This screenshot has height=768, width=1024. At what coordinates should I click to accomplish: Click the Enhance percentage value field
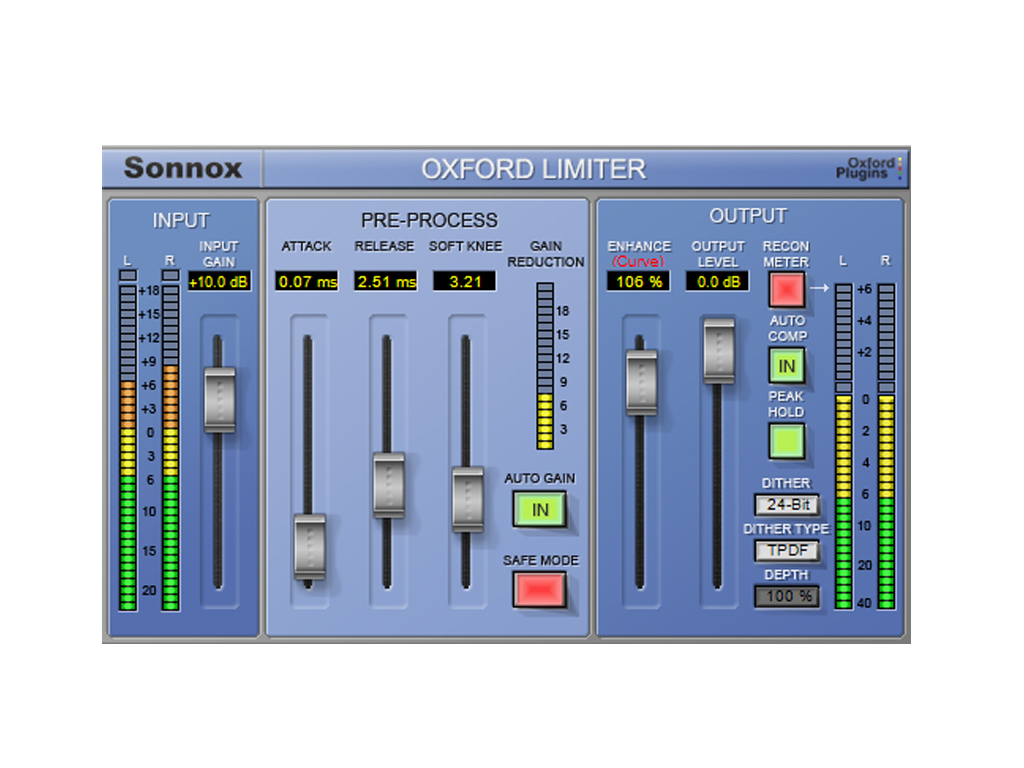pos(638,282)
